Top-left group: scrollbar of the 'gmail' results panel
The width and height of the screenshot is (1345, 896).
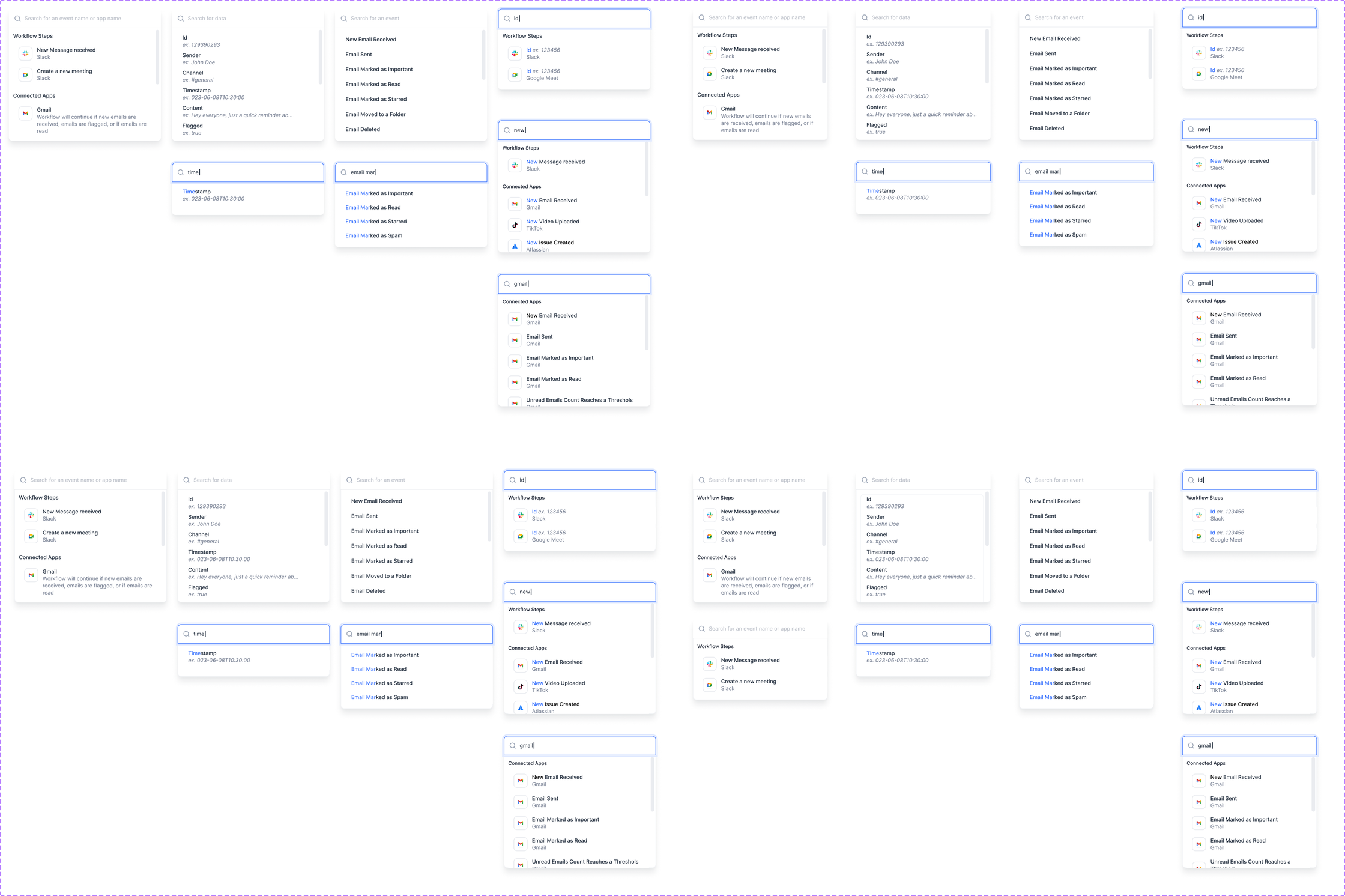(x=646, y=323)
